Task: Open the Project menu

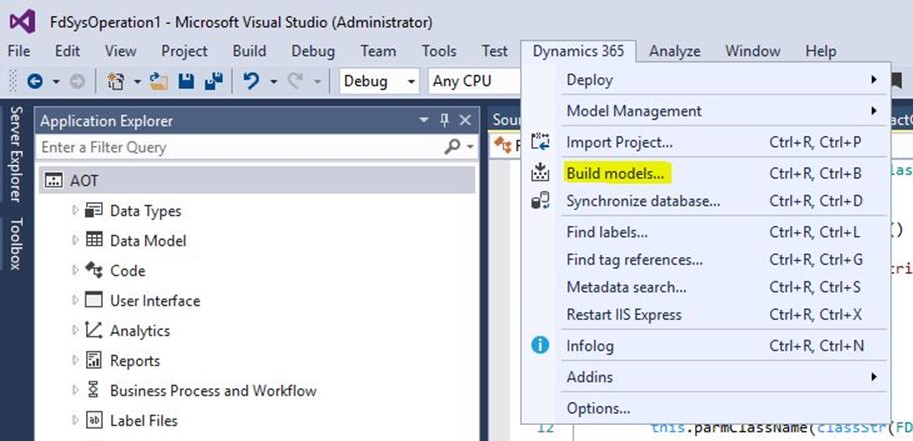Action: pyautogui.click(x=185, y=51)
